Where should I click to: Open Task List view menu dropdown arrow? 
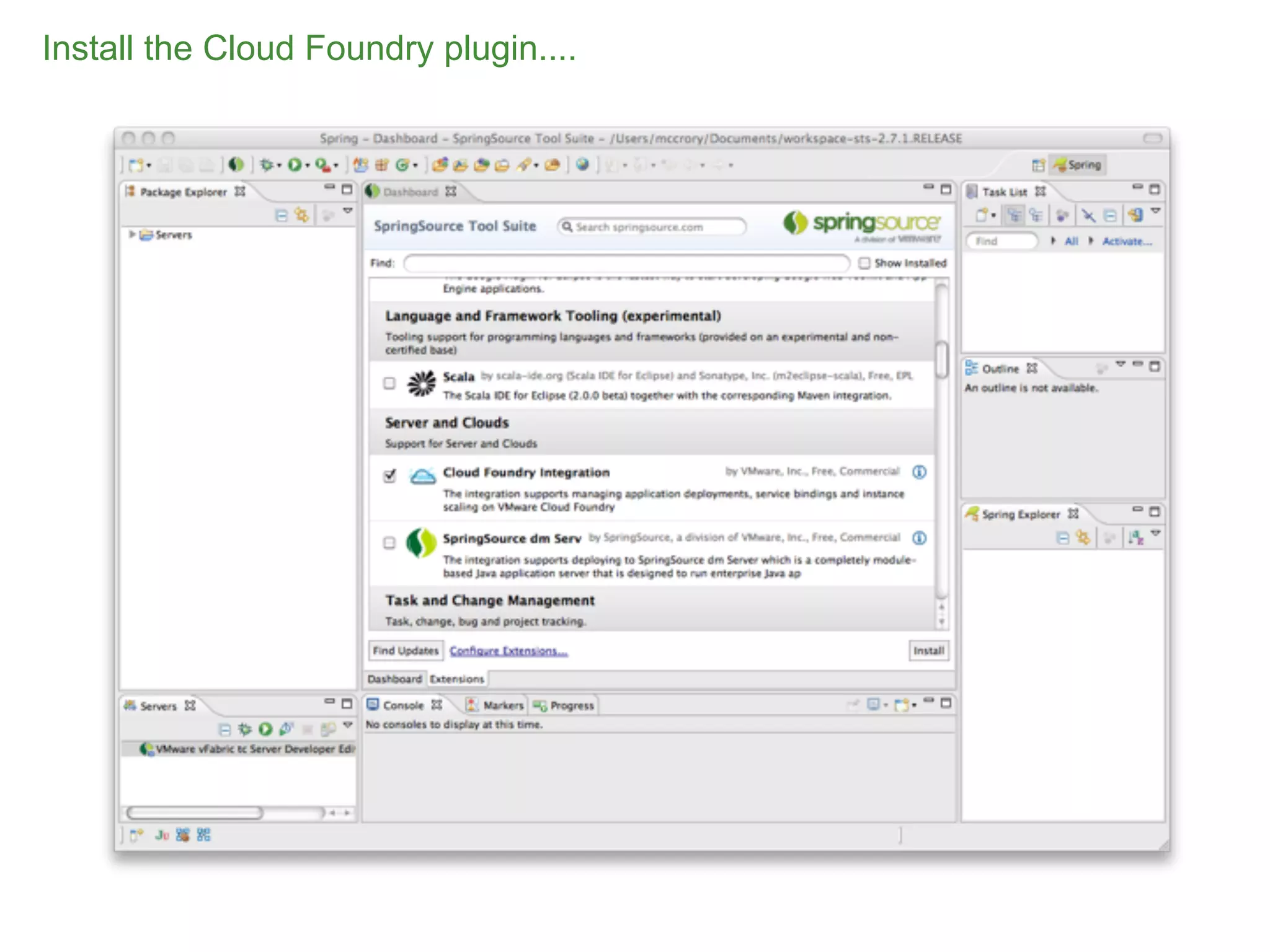[x=1155, y=211]
